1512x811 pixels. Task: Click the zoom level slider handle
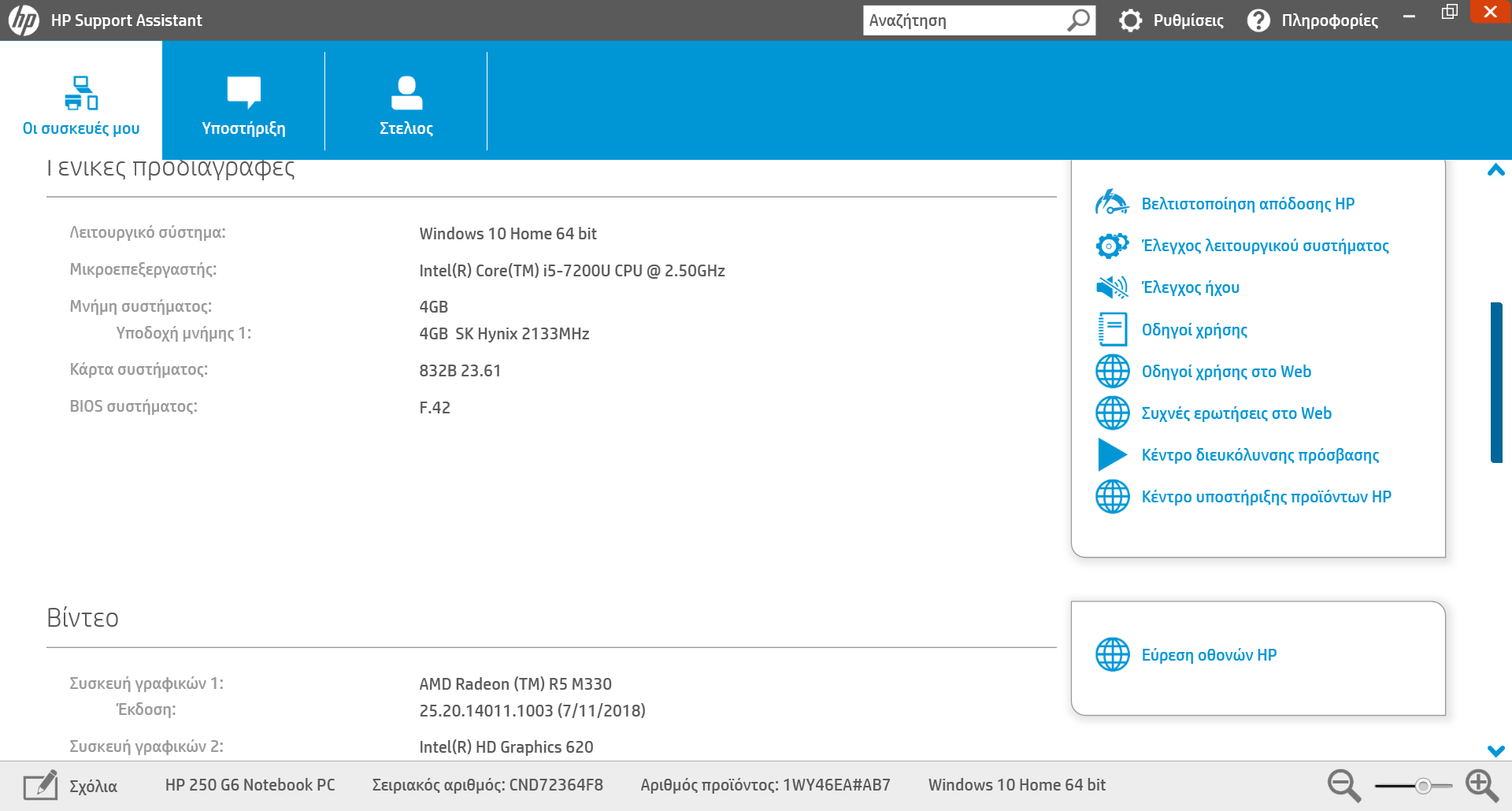click(1422, 786)
